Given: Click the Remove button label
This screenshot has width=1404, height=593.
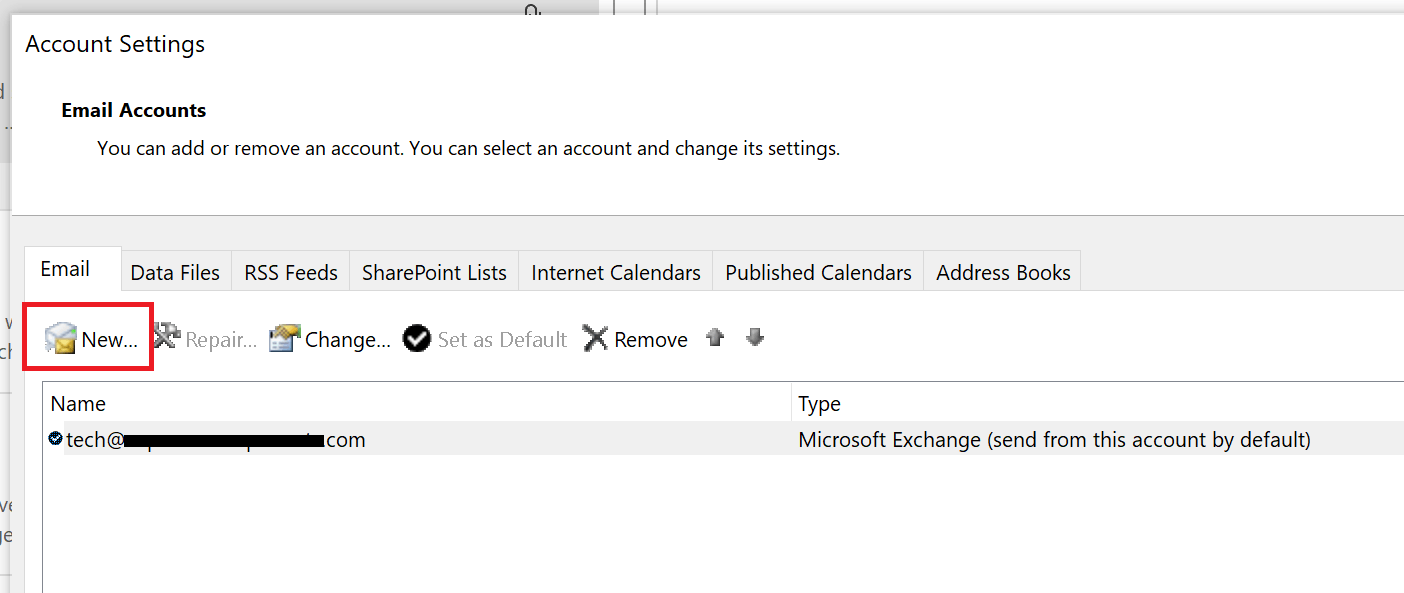Looking at the screenshot, I should point(650,339).
